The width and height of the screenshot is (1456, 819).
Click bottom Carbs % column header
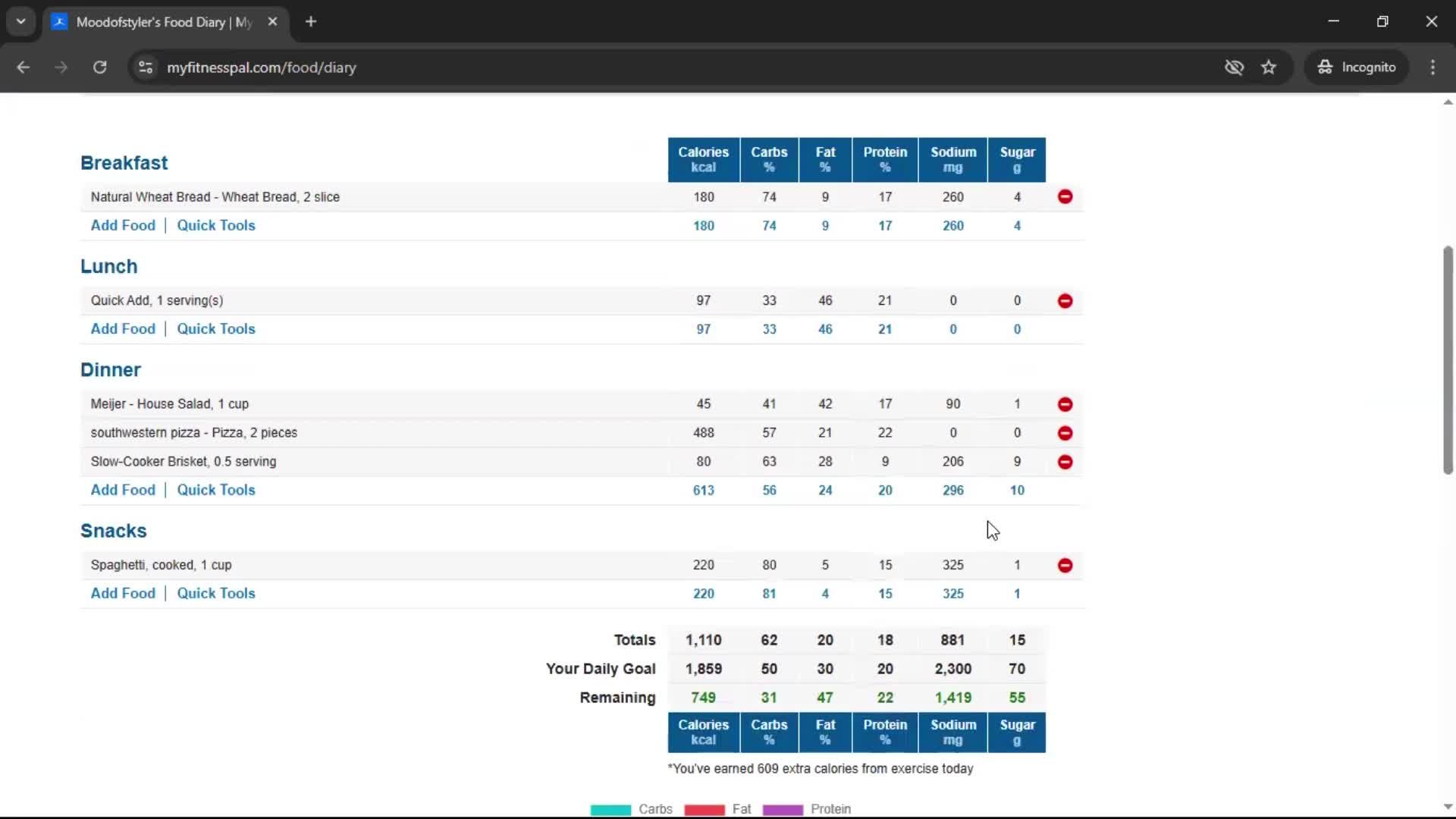769,733
